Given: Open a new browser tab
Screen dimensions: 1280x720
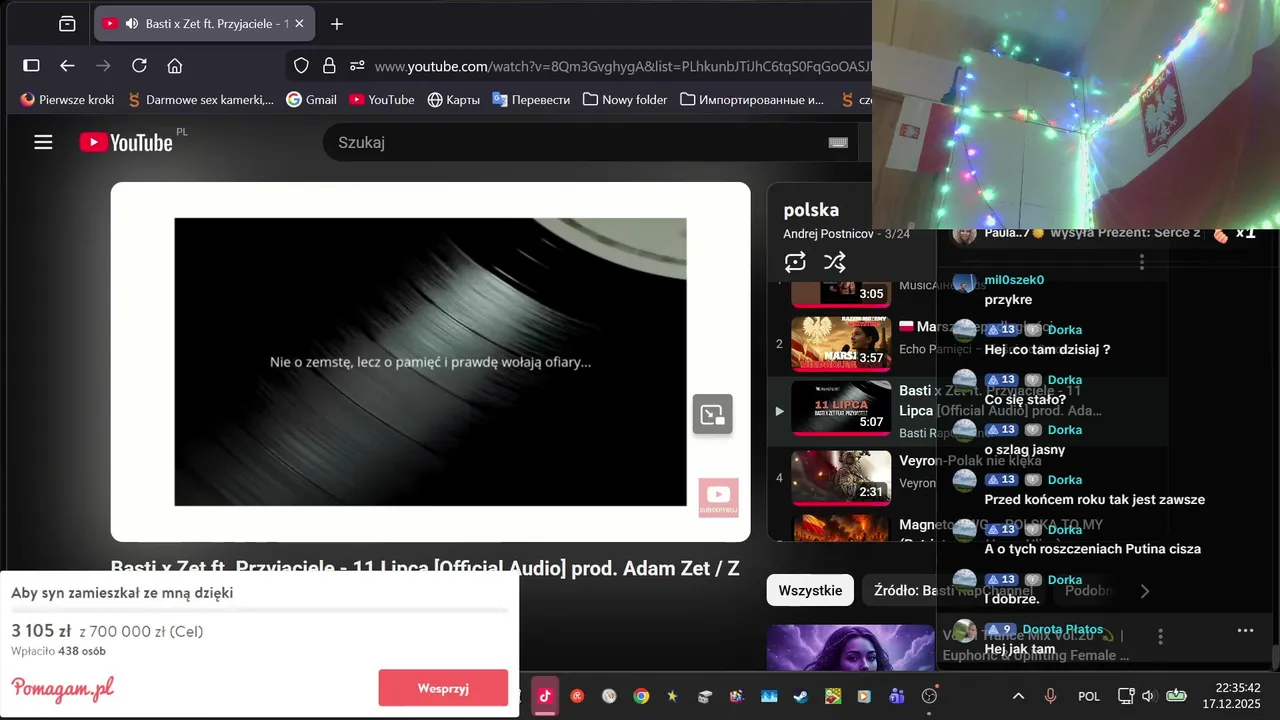Looking at the screenshot, I should coord(337,24).
